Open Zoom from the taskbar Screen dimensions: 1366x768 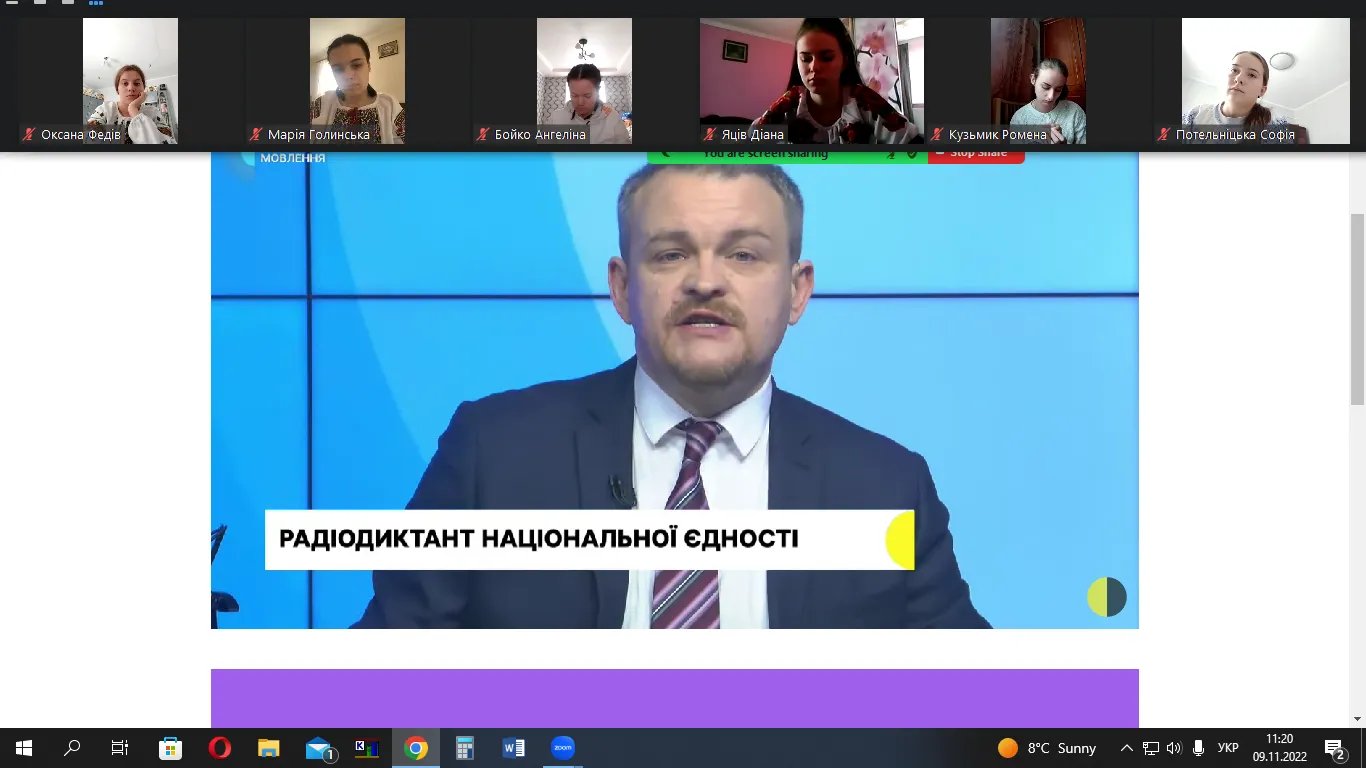click(563, 748)
